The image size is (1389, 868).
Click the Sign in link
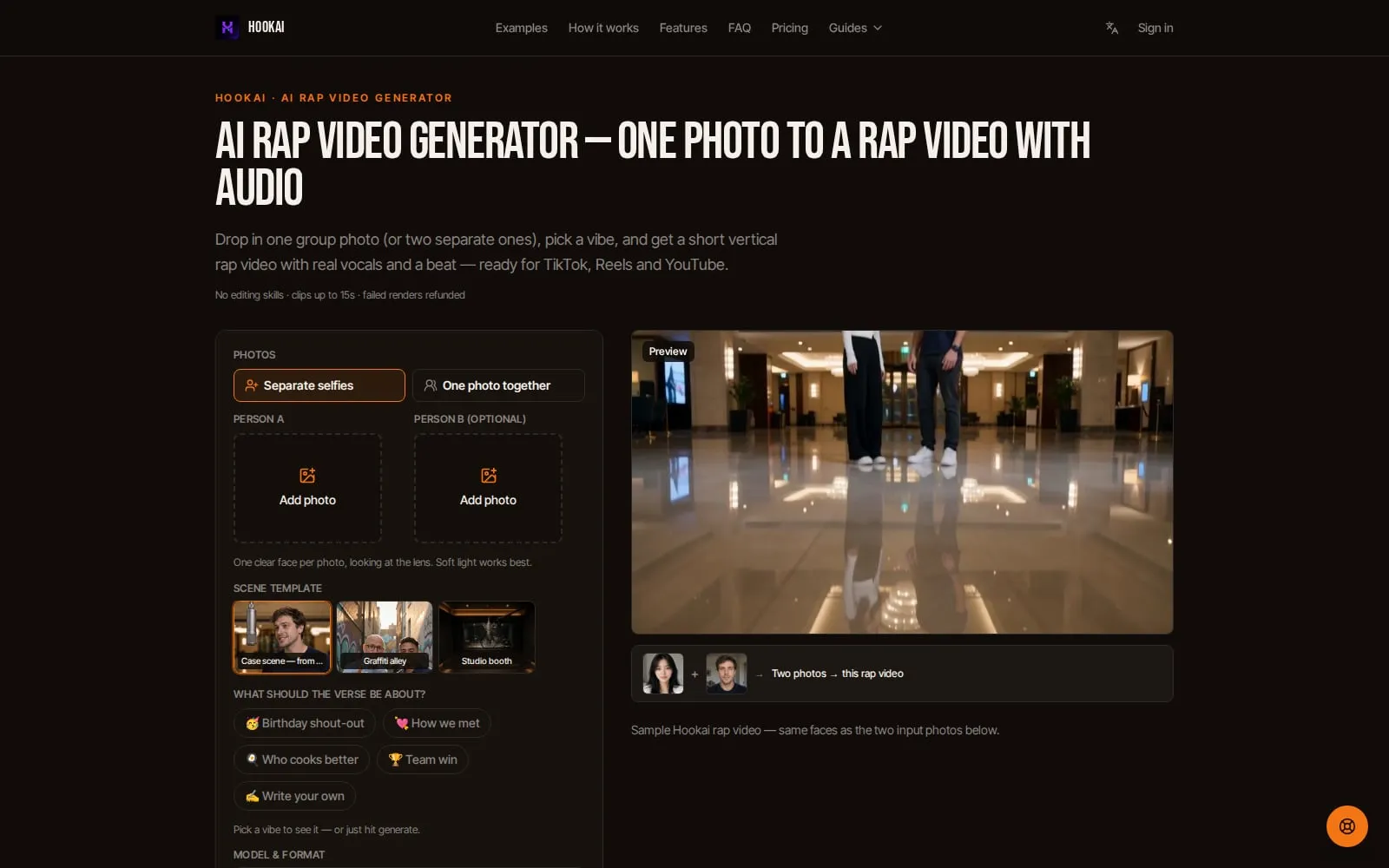[1155, 28]
